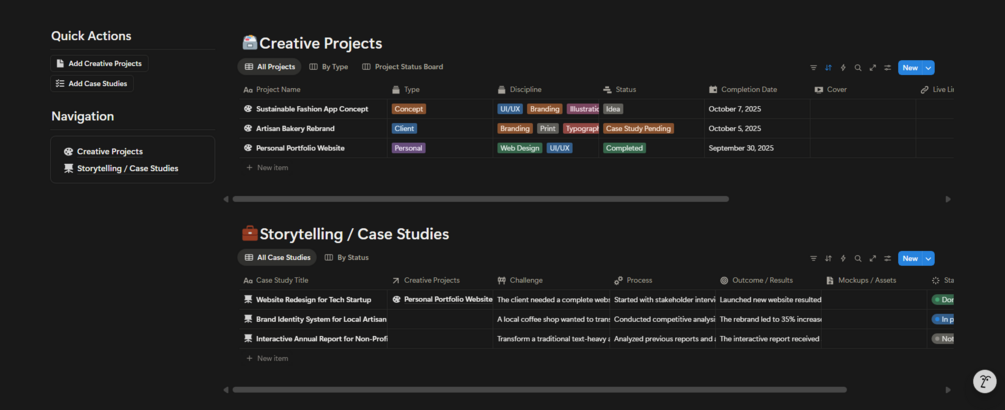Open automations lightning icon in Case Studies
Viewport: 1005px width, 410px height.
pos(843,258)
